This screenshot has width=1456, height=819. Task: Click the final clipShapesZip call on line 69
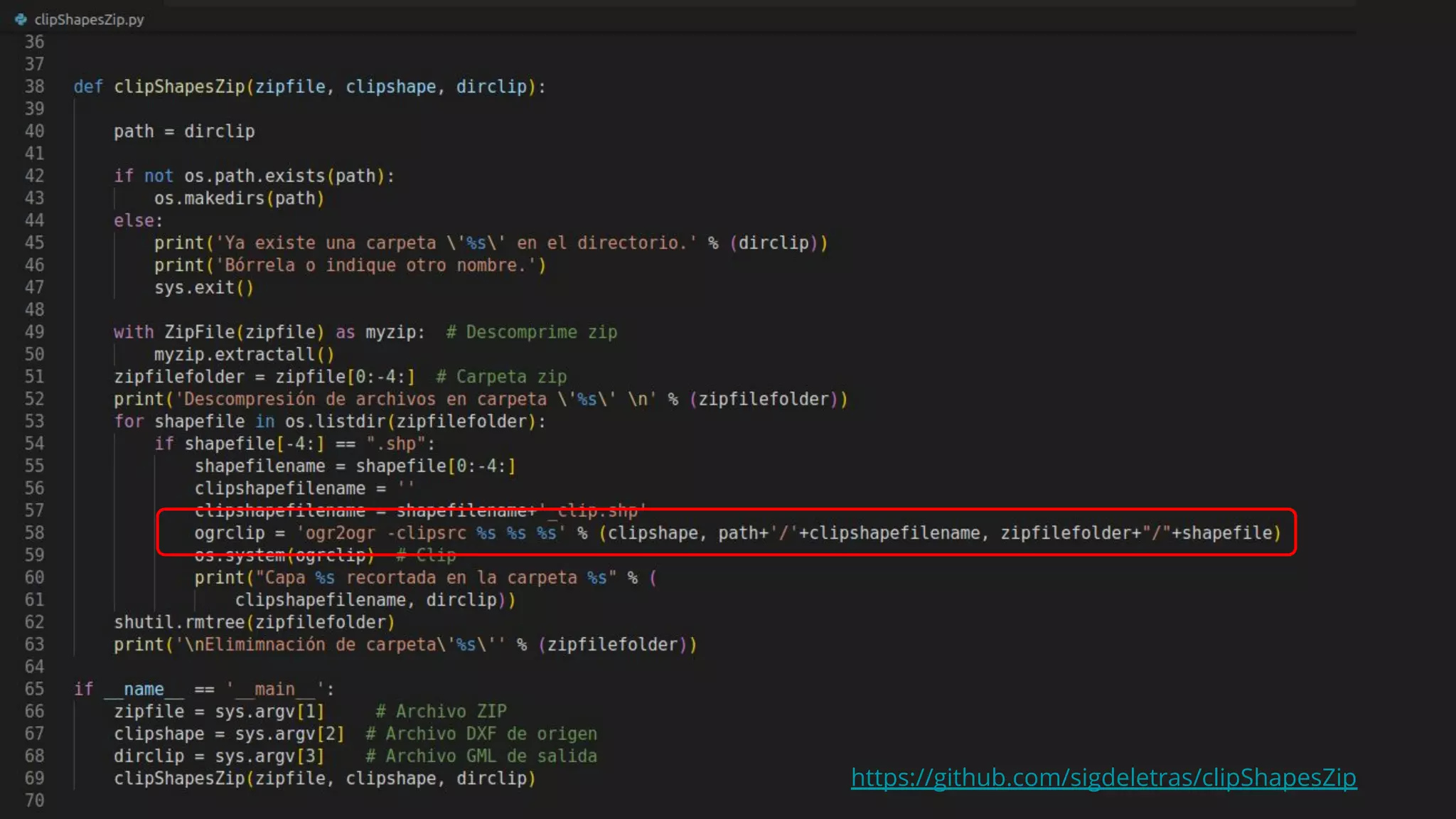[x=325, y=778]
